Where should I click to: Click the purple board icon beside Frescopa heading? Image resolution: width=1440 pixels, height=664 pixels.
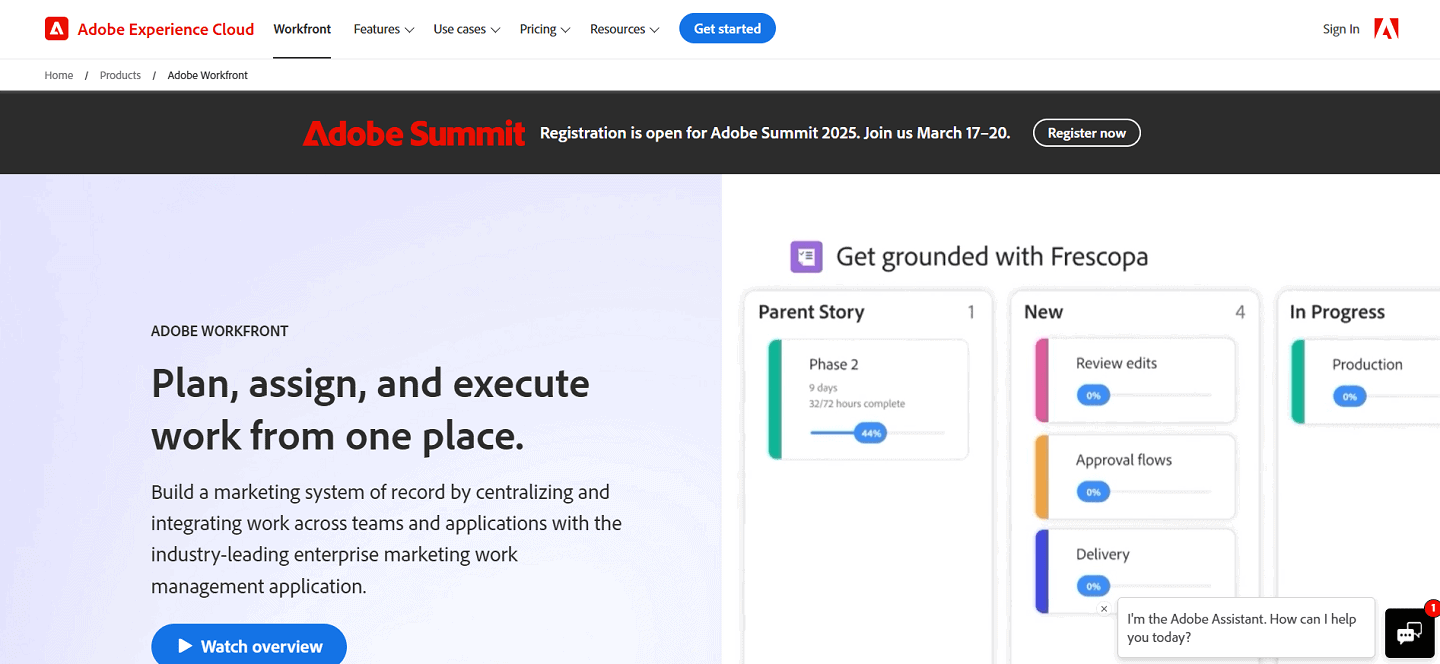806,256
